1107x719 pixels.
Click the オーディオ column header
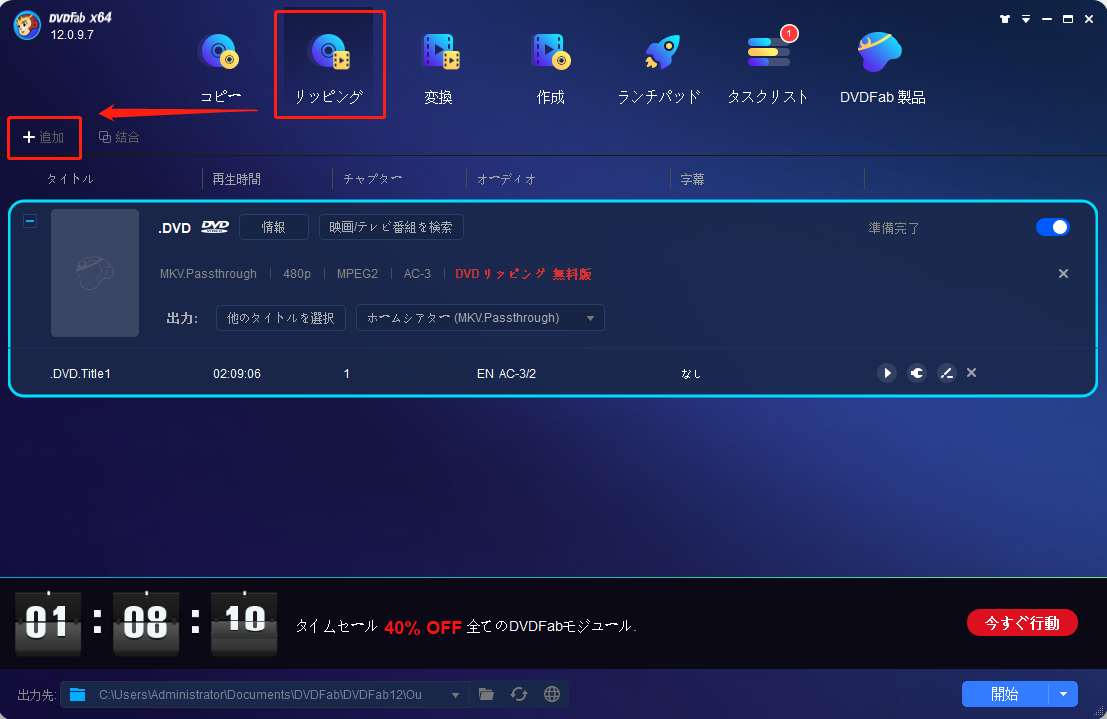click(506, 179)
